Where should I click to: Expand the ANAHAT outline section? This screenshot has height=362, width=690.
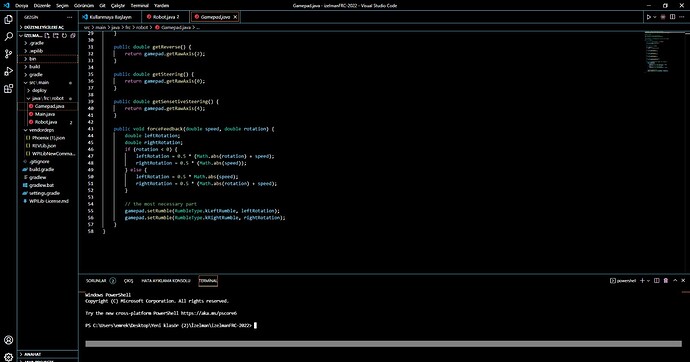click(x=48, y=354)
